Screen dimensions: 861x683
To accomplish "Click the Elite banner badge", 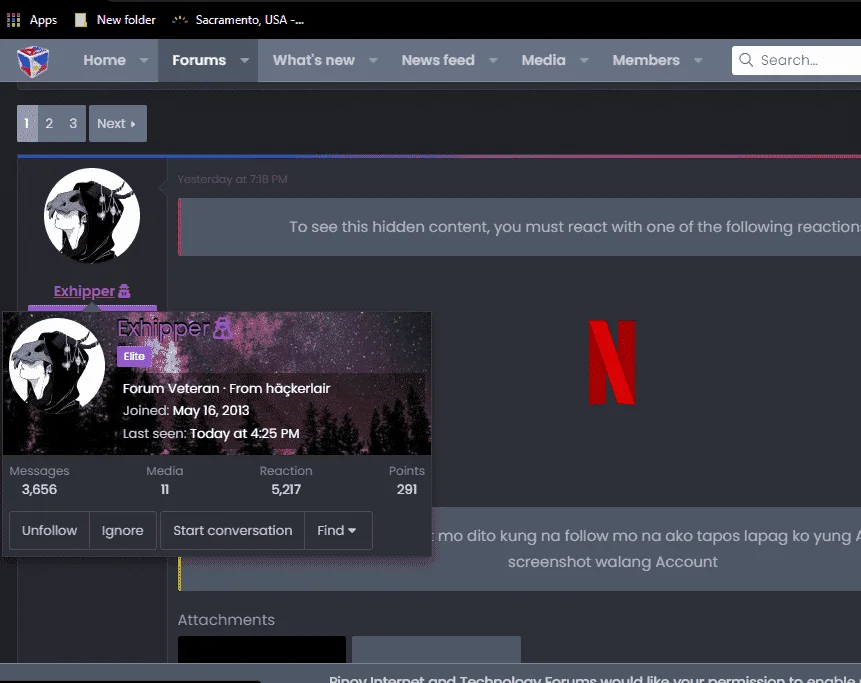I will click(x=134, y=356).
